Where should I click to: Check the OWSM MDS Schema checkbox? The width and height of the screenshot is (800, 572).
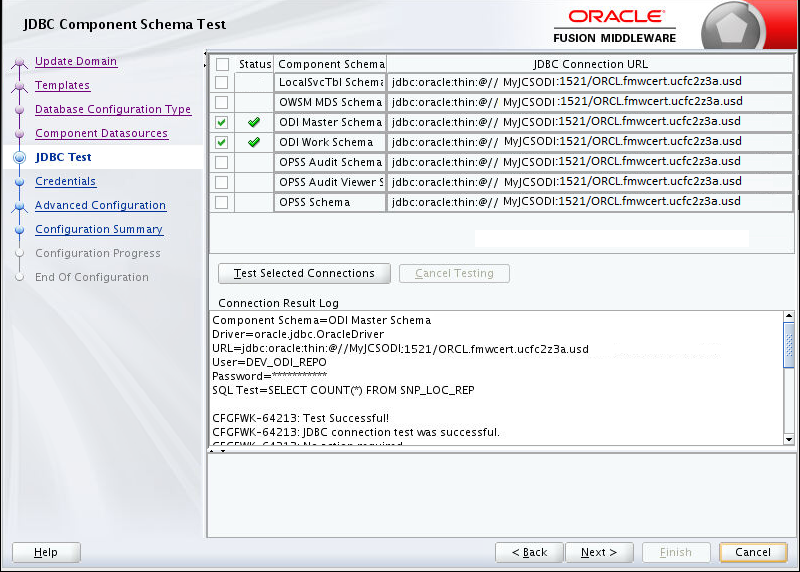coord(221,102)
